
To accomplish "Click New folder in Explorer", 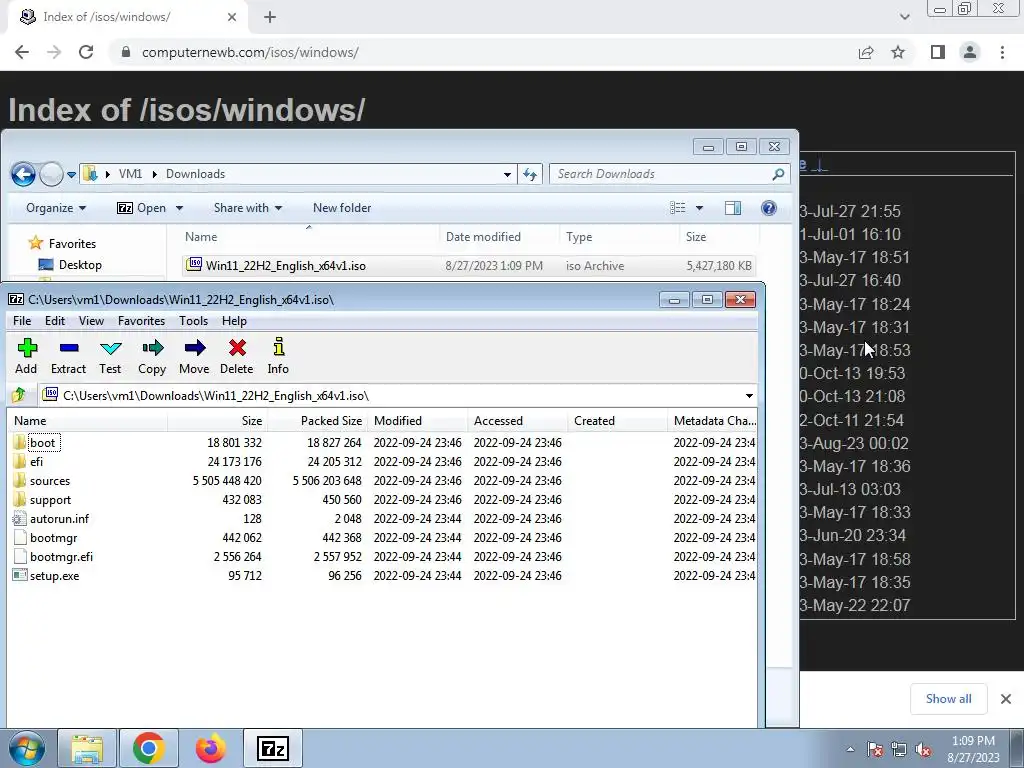I will click(x=342, y=208).
